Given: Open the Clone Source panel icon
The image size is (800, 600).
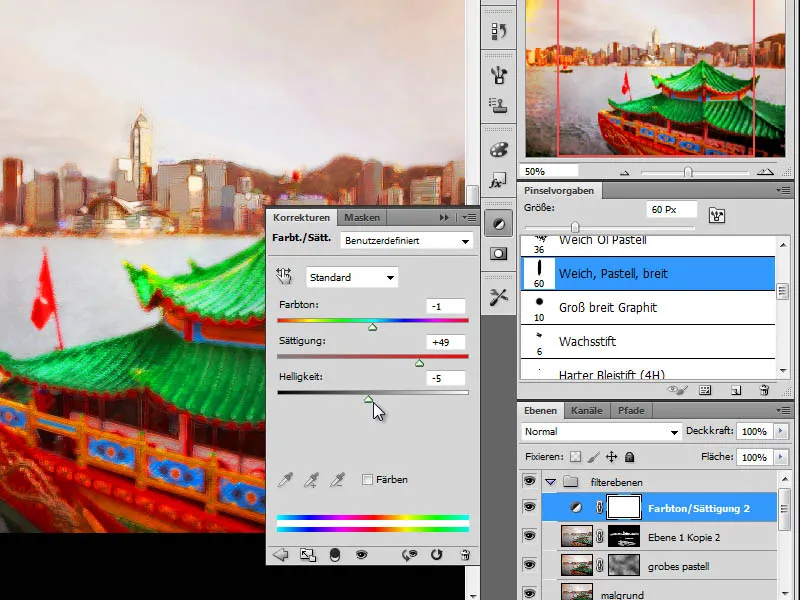Looking at the screenshot, I should click(x=498, y=106).
